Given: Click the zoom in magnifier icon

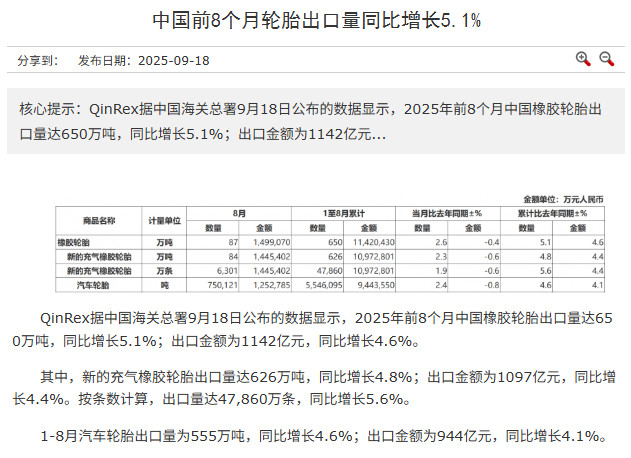Looking at the screenshot, I should tap(583, 59).
